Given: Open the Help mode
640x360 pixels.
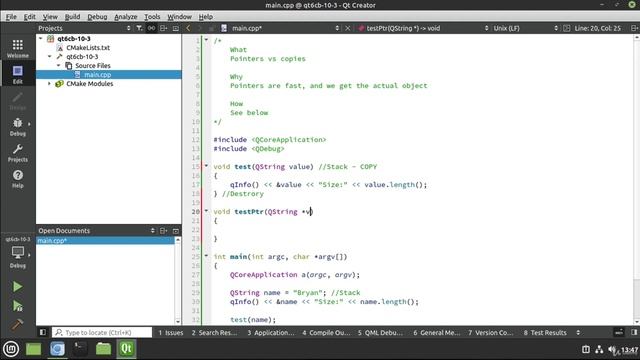Looking at the screenshot, I should click(18, 179).
